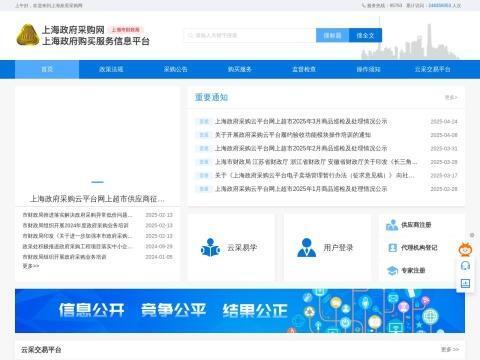
Task: Open news item dated 2024-09-29
Action: coord(77,246)
